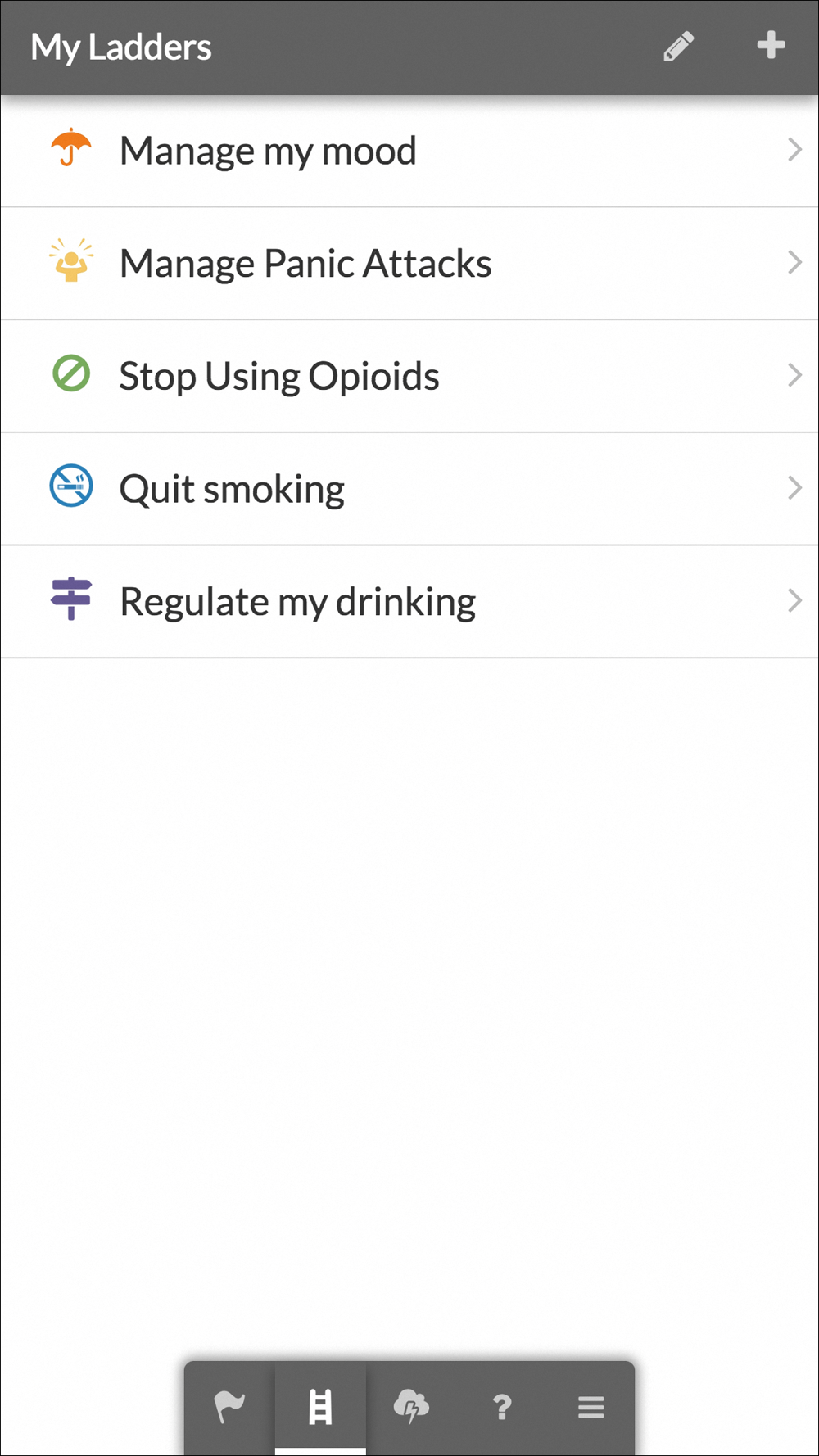This screenshot has height=1456, width=819.
Task: Expand chevron for Quit smoking
Action: point(794,488)
